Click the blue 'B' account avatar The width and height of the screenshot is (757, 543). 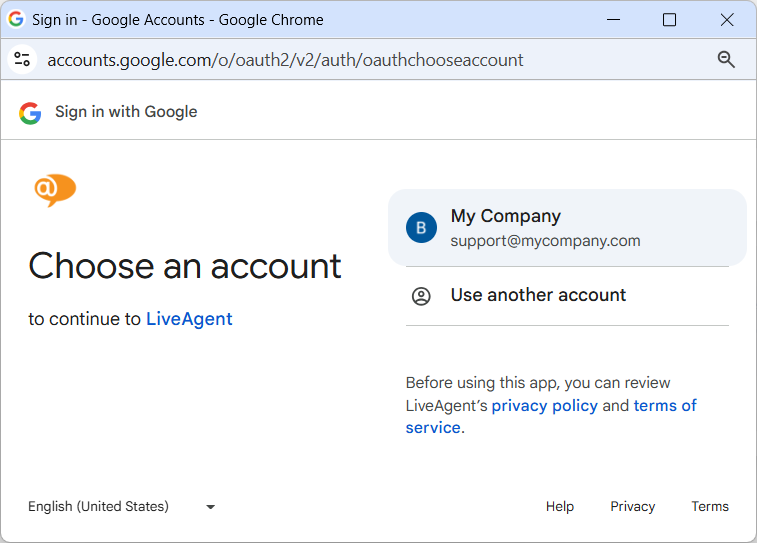point(421,228)
